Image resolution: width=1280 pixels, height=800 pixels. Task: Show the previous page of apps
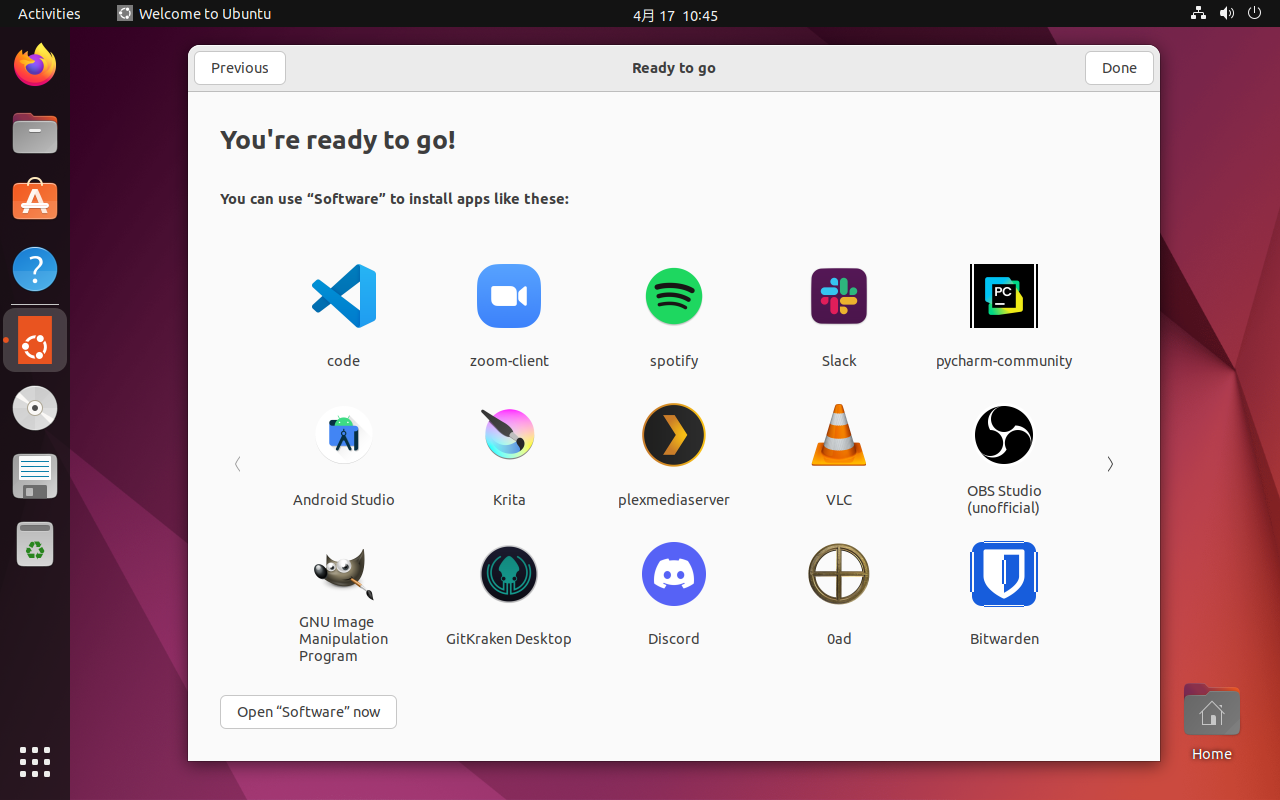[237, 464]
